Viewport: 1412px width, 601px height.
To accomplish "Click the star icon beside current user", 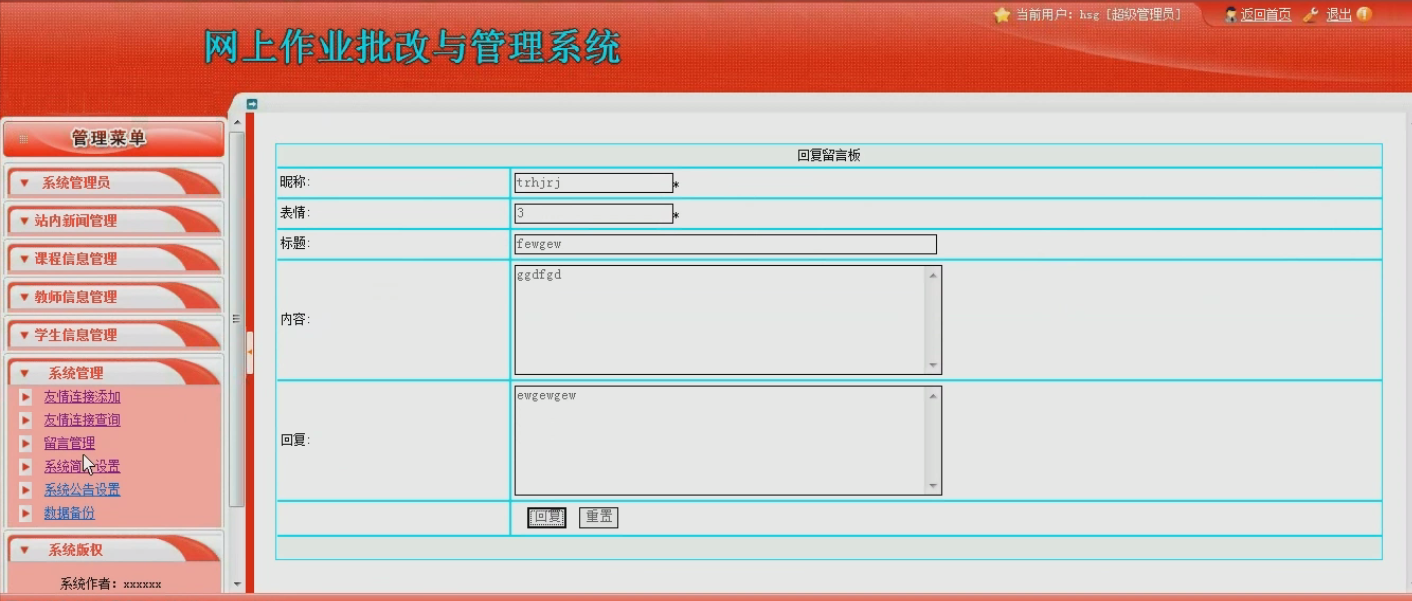I will (1002, 15).
